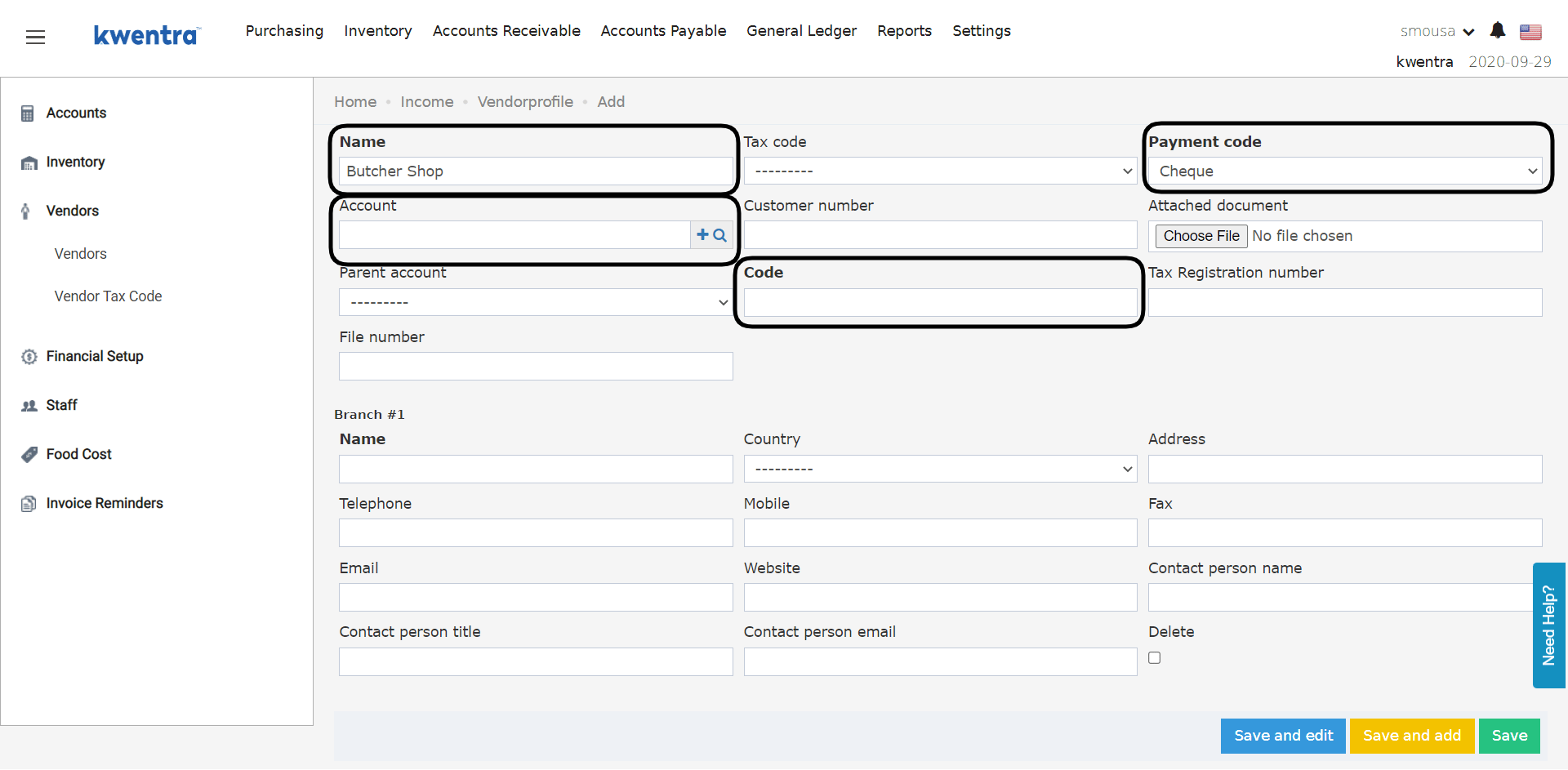Open the Reports menu

904,31
